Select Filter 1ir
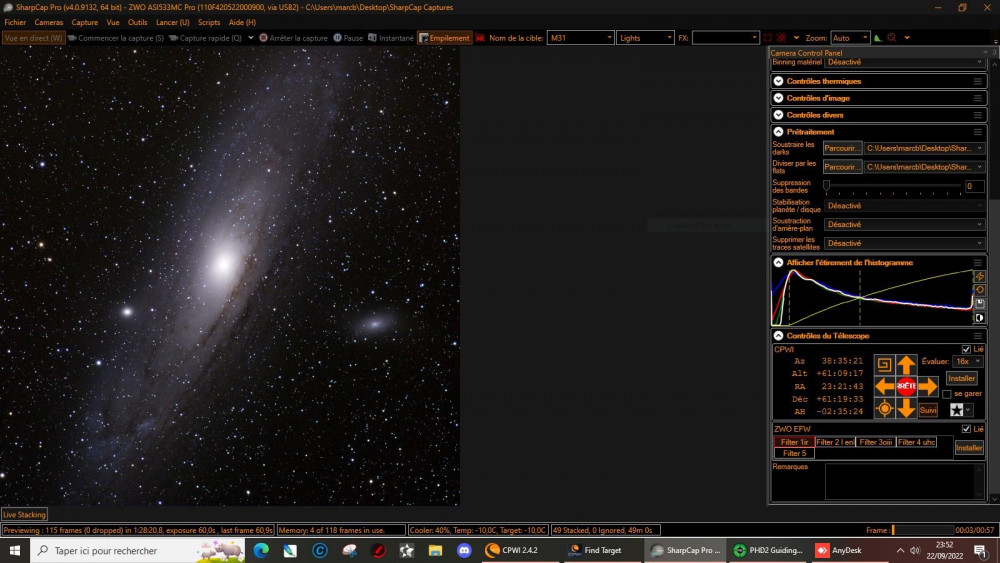 point(794,442)
